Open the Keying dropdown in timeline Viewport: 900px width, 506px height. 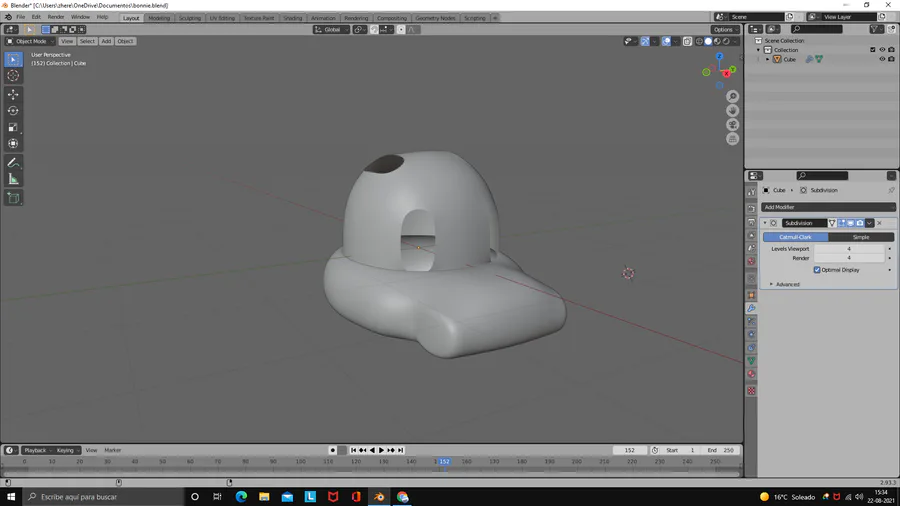point(67,450)
